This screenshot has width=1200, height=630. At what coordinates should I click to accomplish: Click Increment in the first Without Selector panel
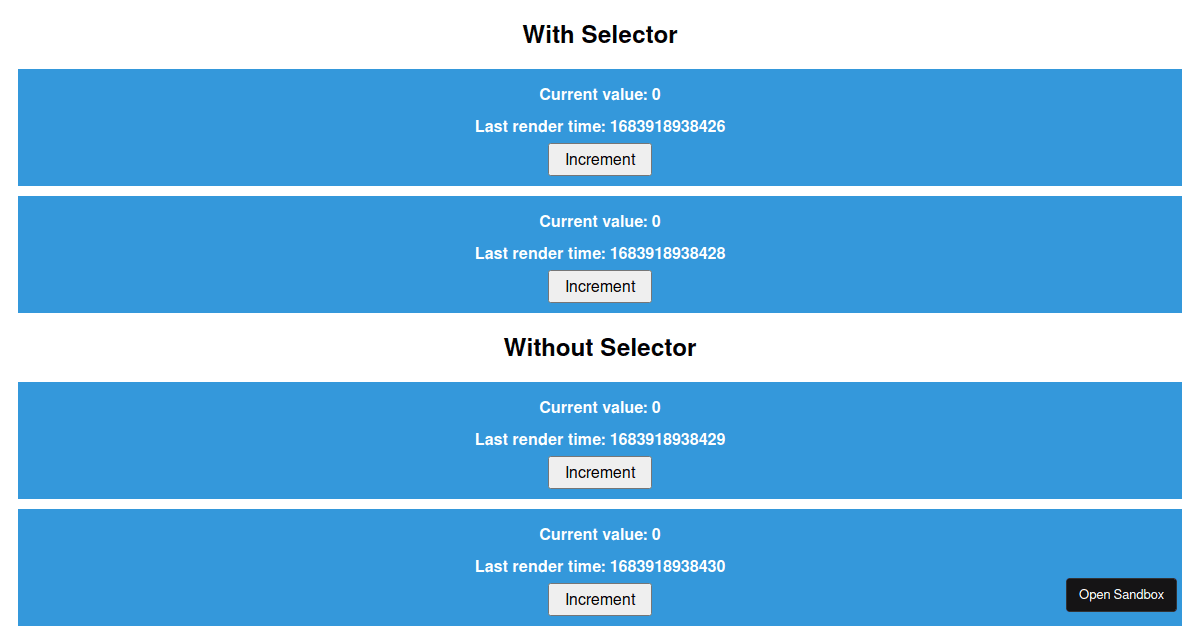(600, 473)
